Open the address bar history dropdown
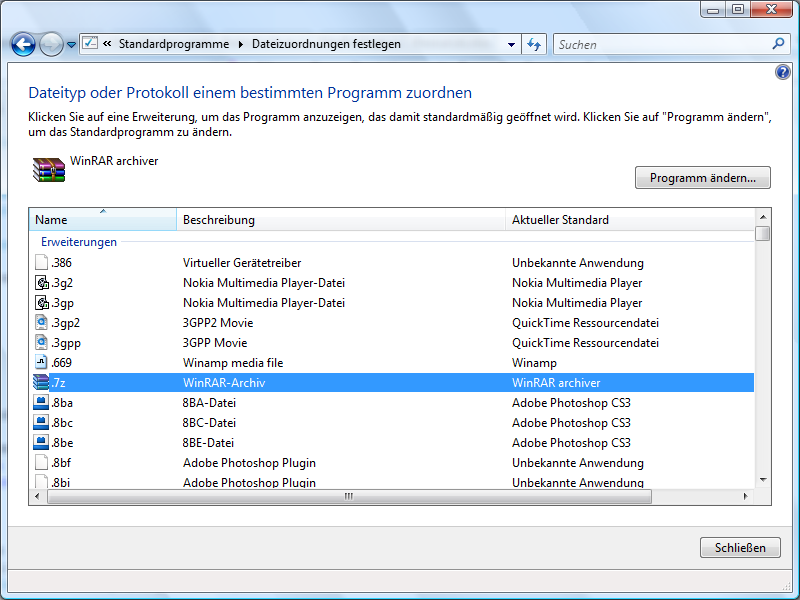This screenshot has height=600, width=800. point(511,44)
